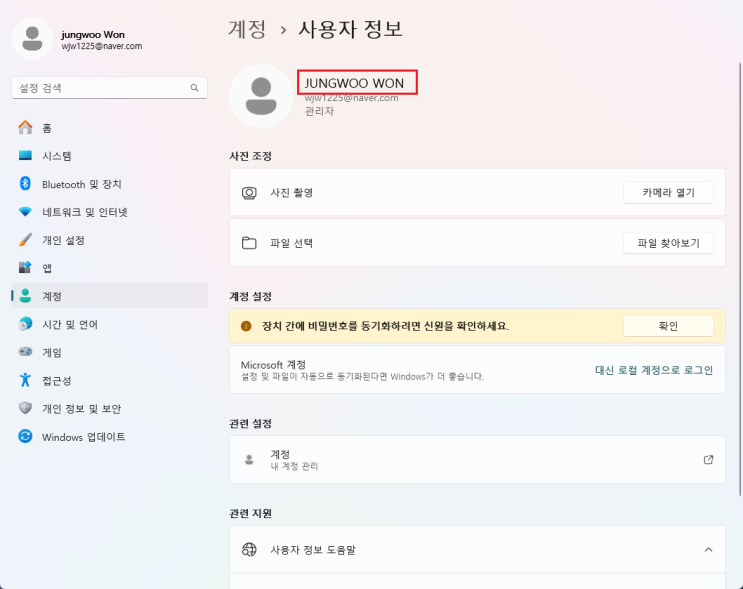Open the 홈 settings page
This screenshot has height=589, width=743.
click(109, 127)
